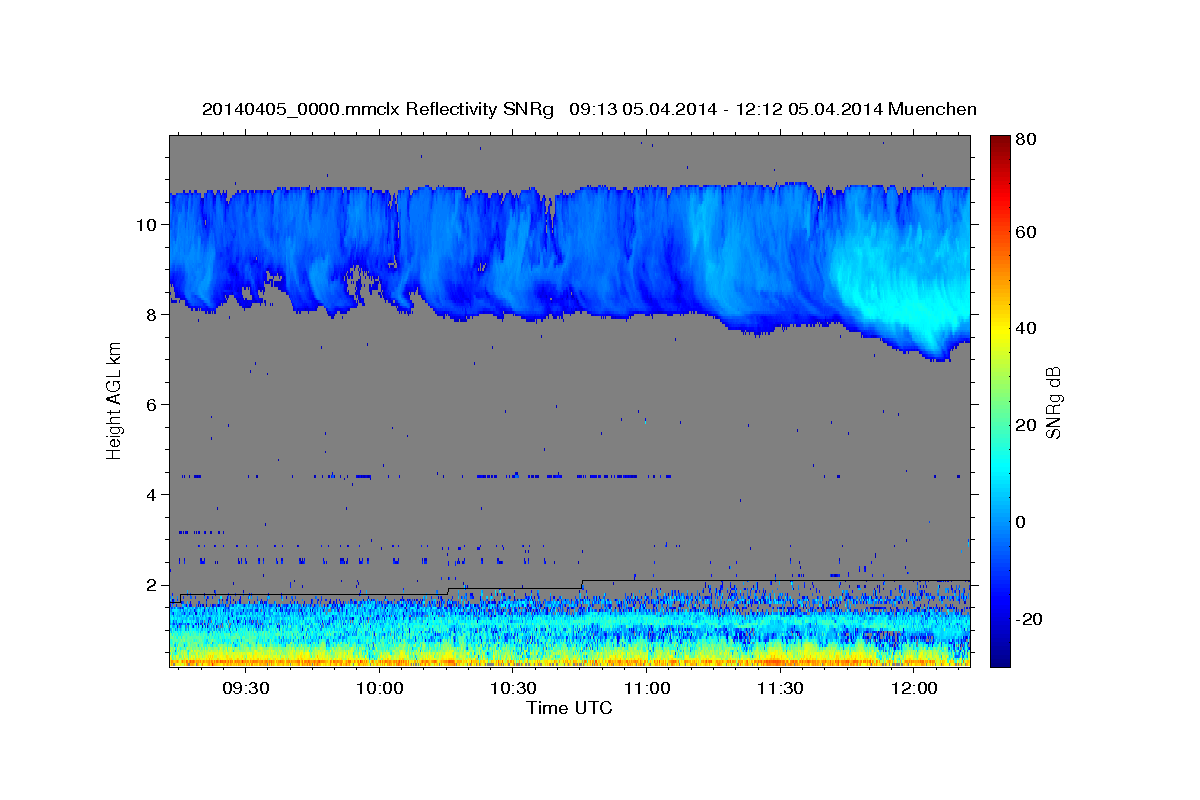Click the '10:00' time axis label
This screenshot has width=1200, height=800.
[x=380, y=689]
